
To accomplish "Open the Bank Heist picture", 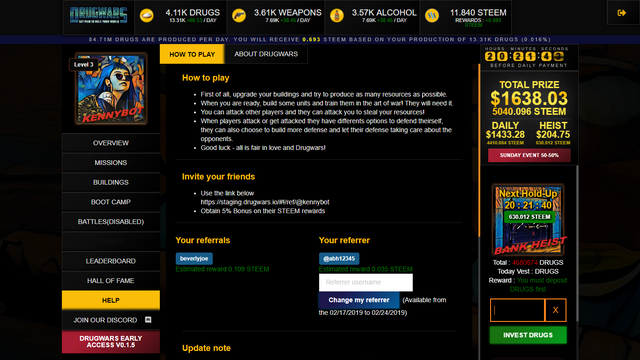I will click(x=528, y=220).
